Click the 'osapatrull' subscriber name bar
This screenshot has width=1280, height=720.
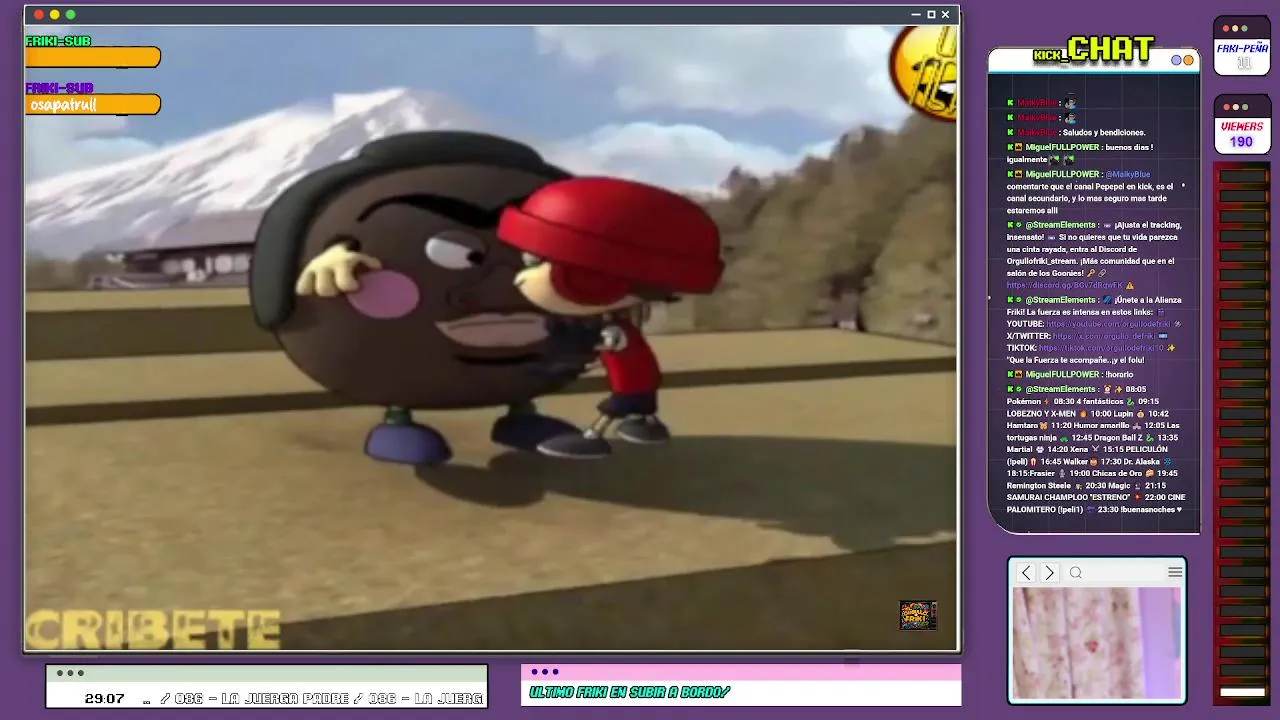[x=93, y=105]
